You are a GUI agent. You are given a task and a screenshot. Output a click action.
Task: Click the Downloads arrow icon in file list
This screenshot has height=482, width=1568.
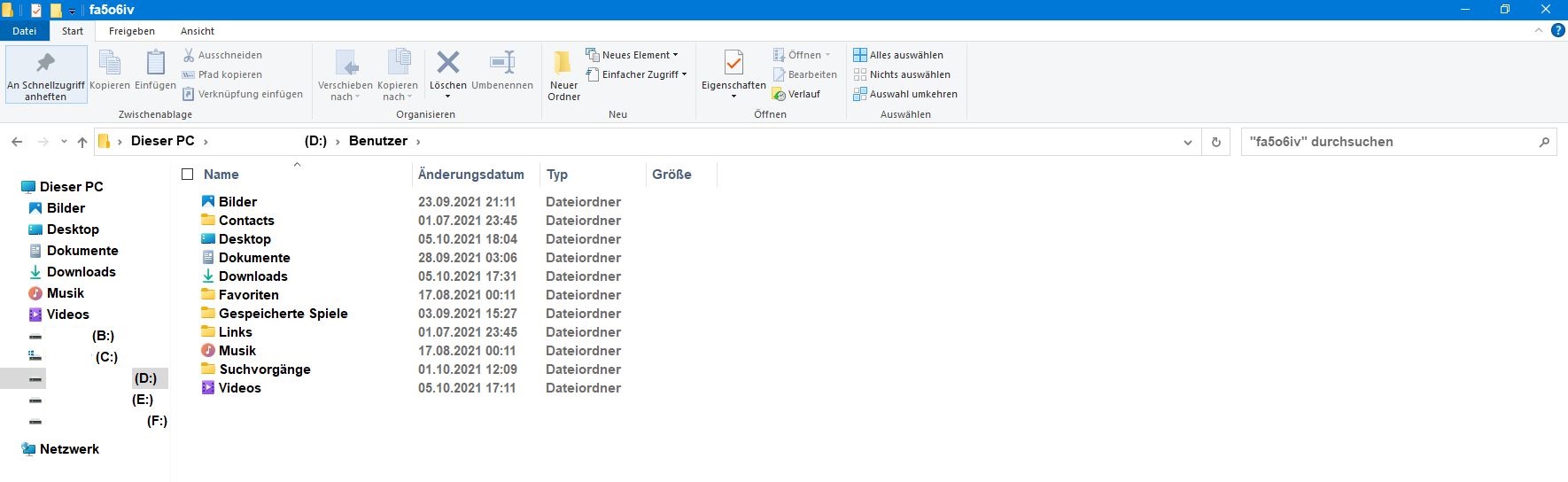[208, 276]
